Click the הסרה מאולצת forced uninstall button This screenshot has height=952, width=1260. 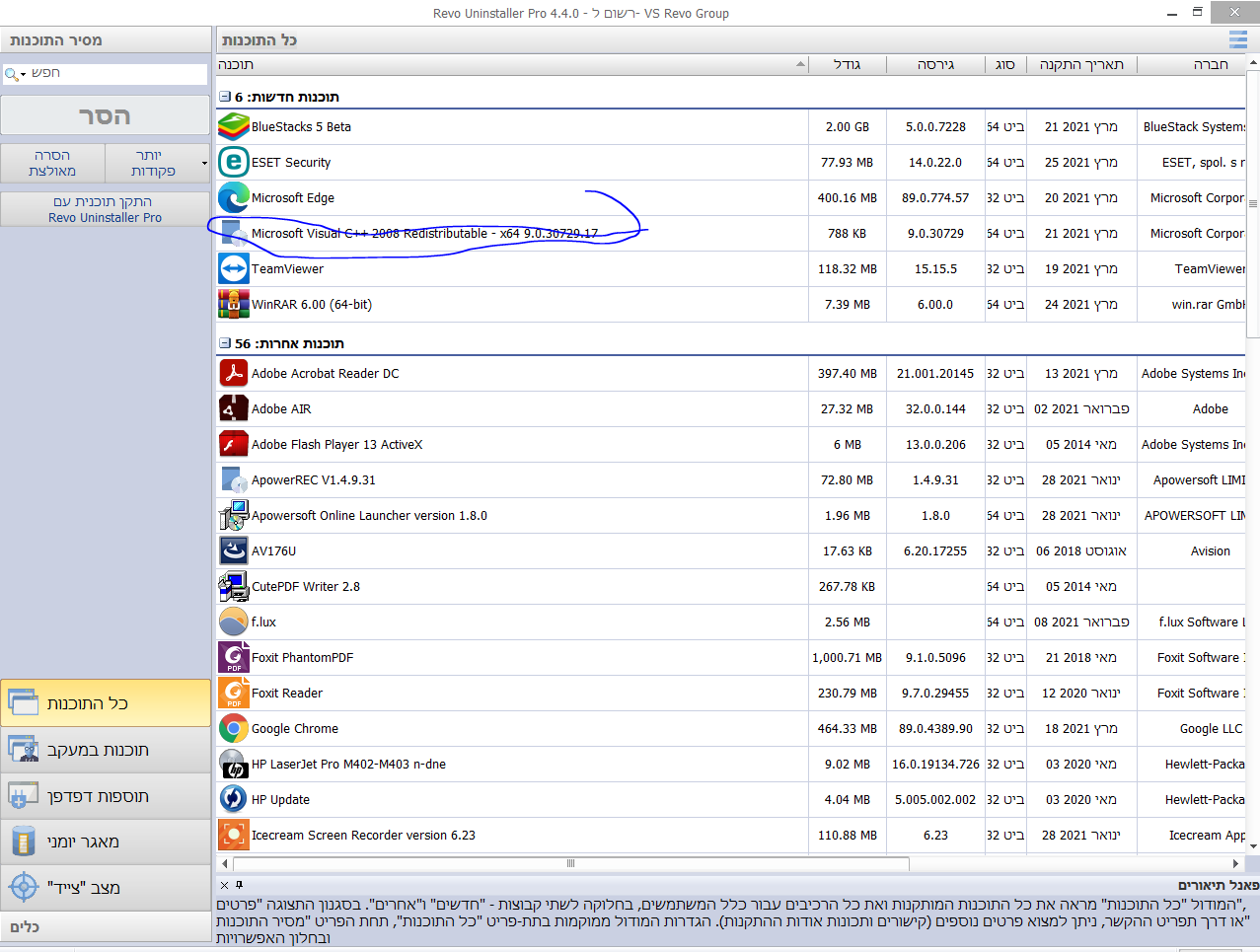[52, 163]
